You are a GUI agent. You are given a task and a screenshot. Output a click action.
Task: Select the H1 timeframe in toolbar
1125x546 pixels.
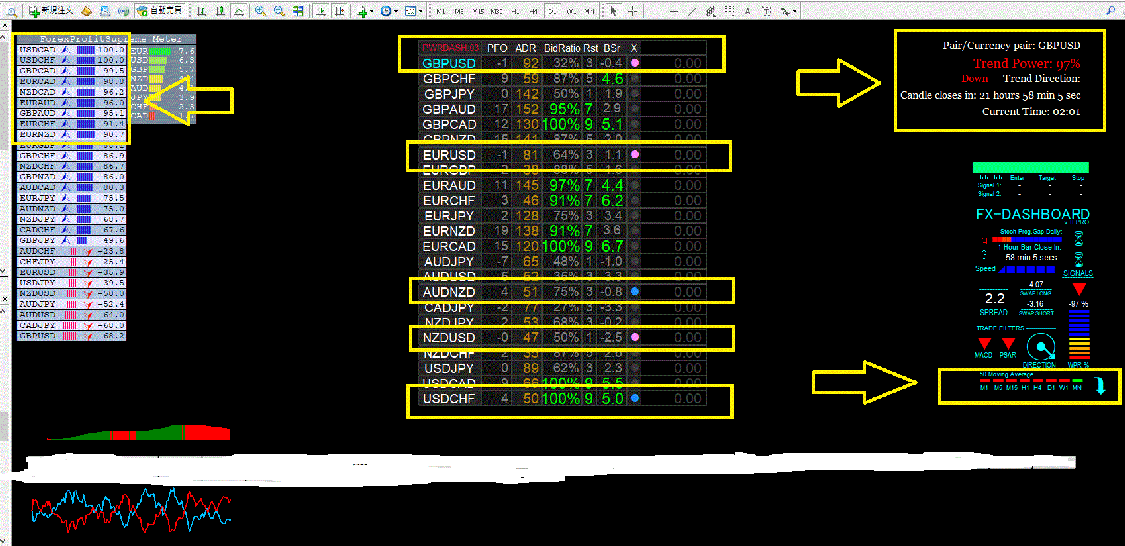click(514, 11)
